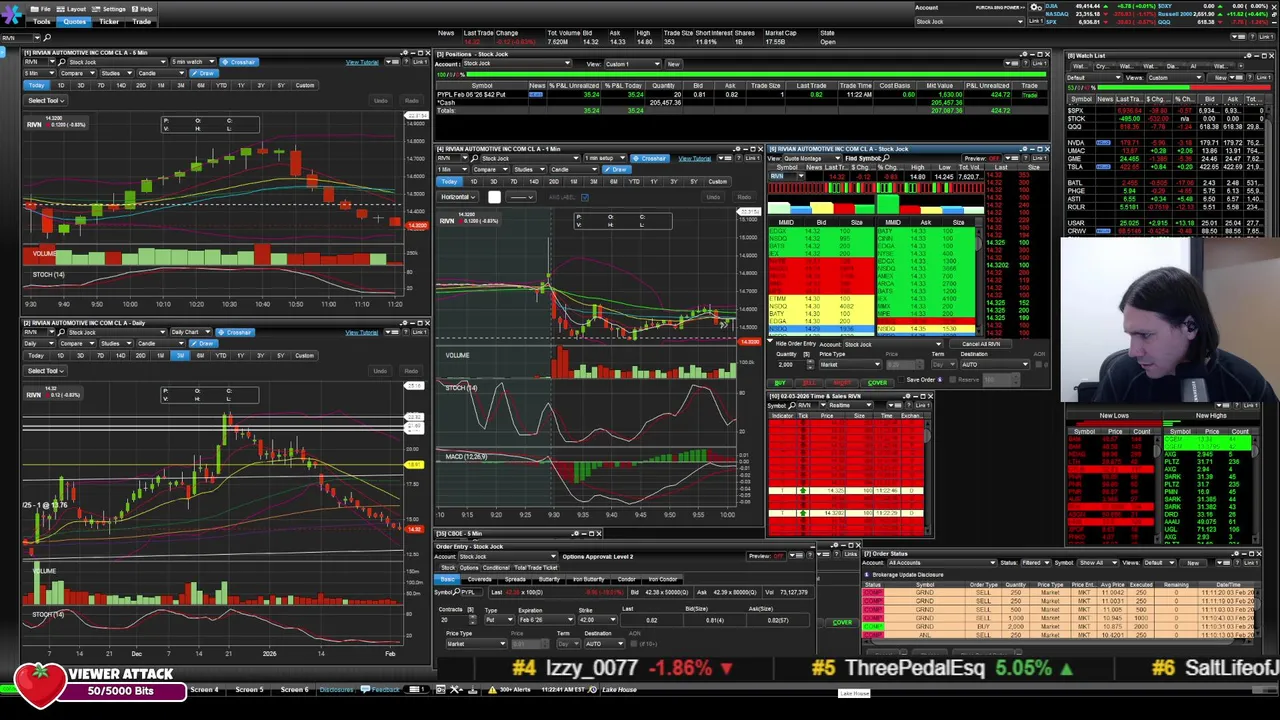
Task: Click Cancel All RIVN button
Action: (980, 344)
